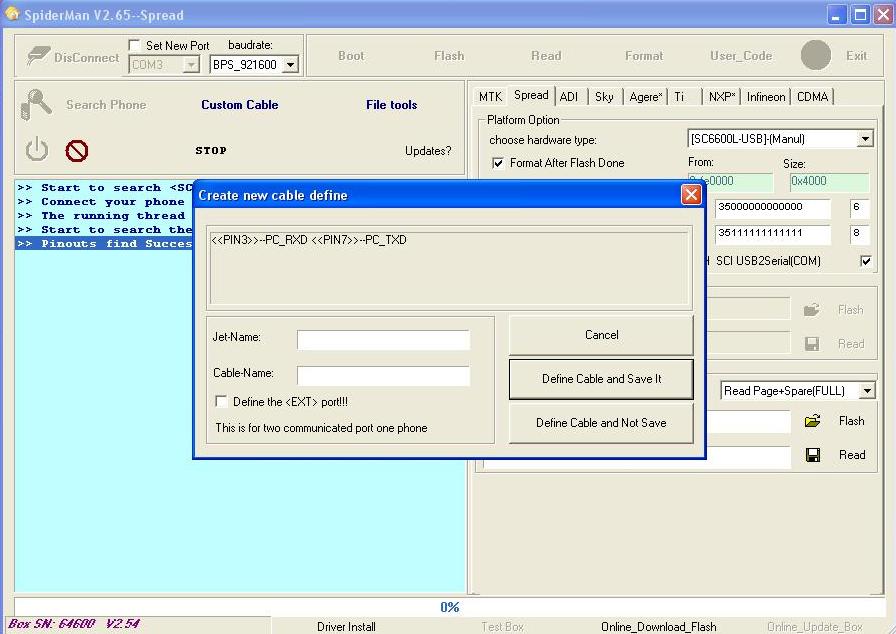Image resolution: width=896 pixels, height=634 pixels.
Task: Uncheck Format After Flash Done
Action: point(498,163)
